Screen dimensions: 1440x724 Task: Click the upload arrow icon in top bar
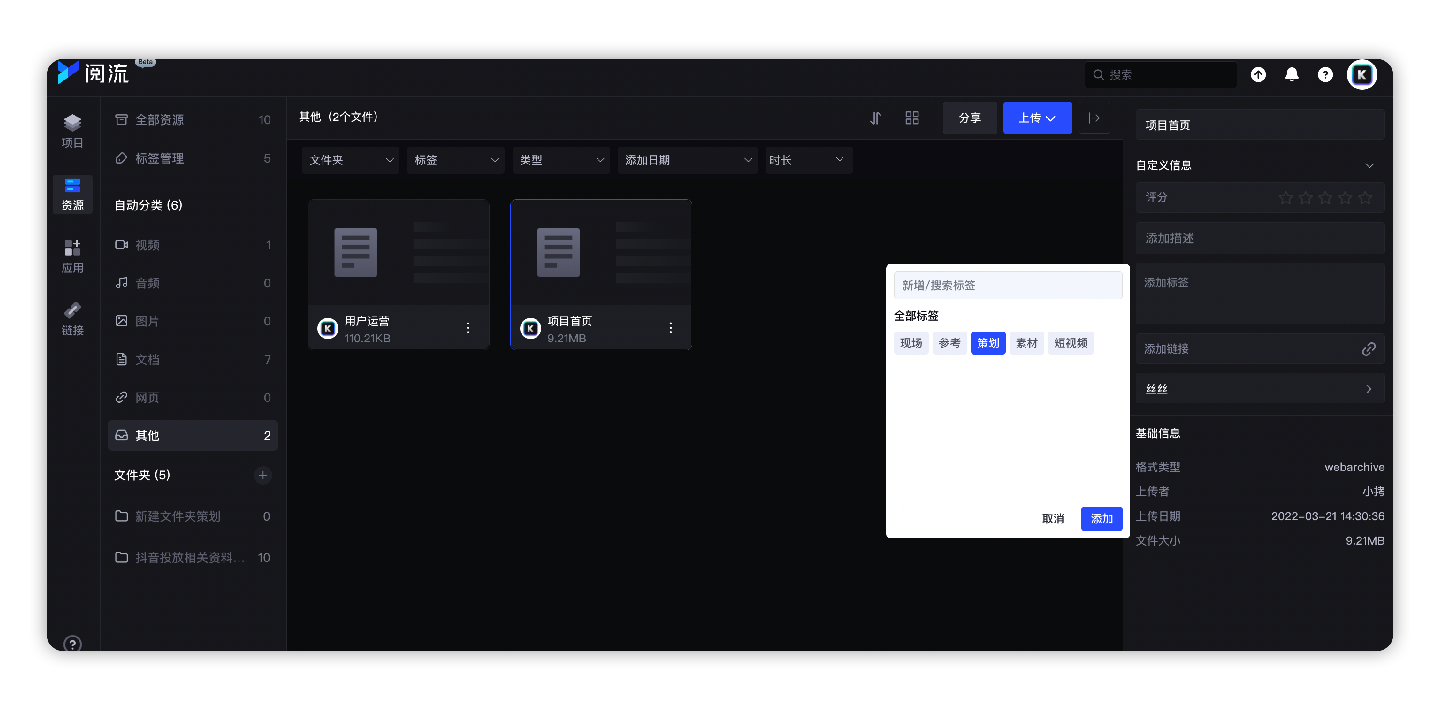1258,74
